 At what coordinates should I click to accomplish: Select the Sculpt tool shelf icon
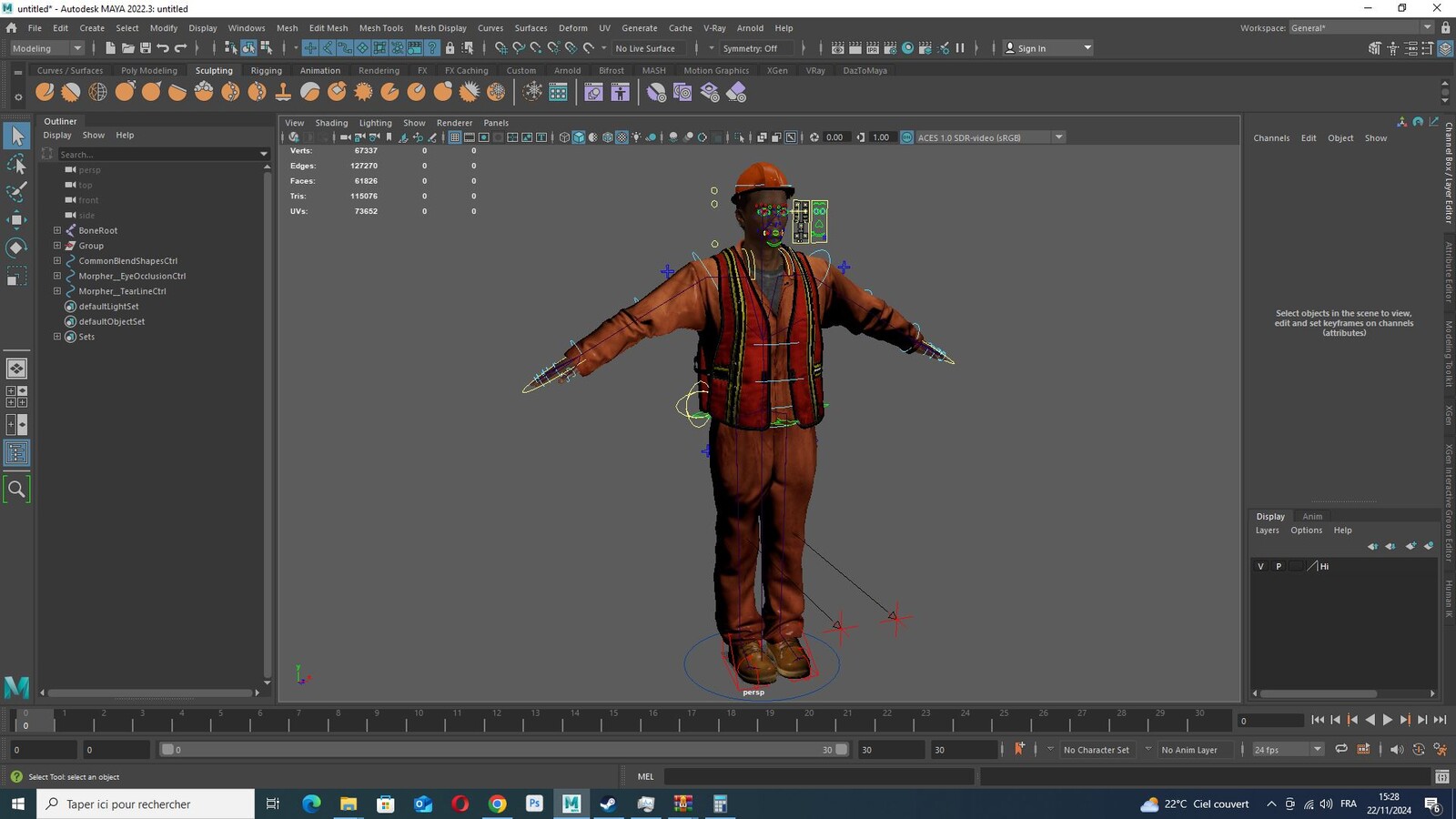[45, 92]
